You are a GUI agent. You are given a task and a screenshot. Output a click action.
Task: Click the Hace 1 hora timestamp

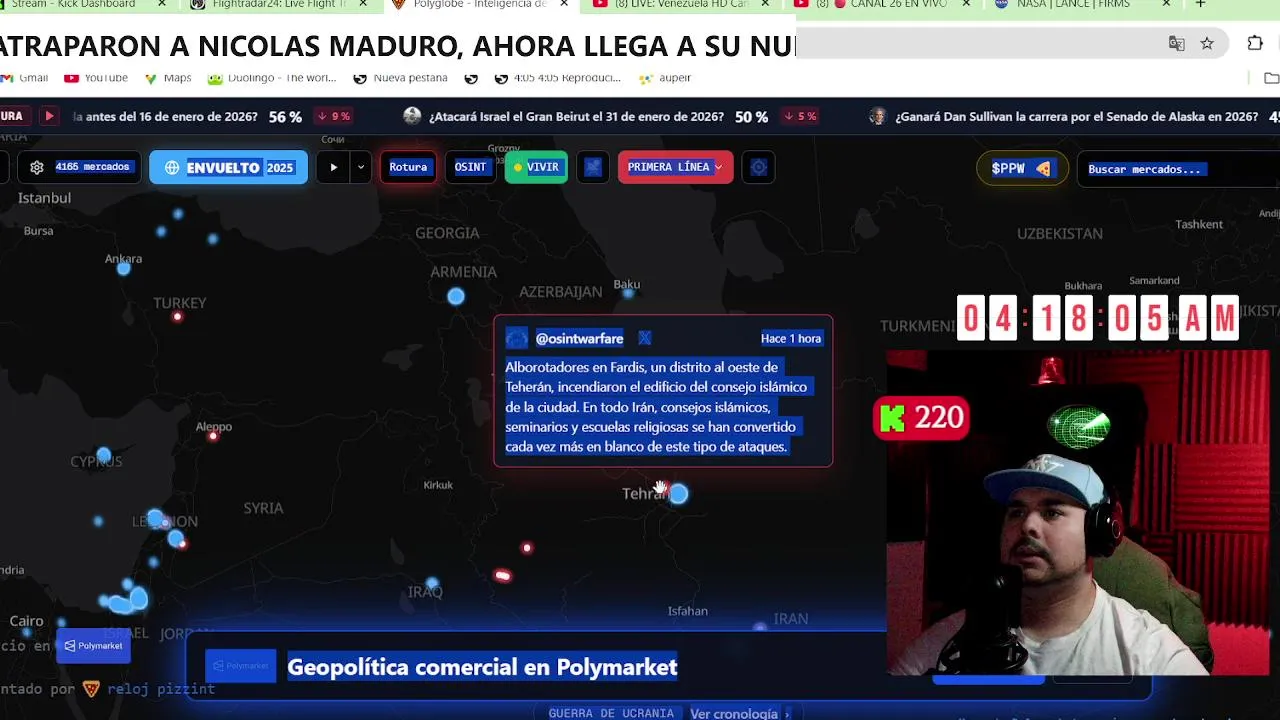(791, 338)
